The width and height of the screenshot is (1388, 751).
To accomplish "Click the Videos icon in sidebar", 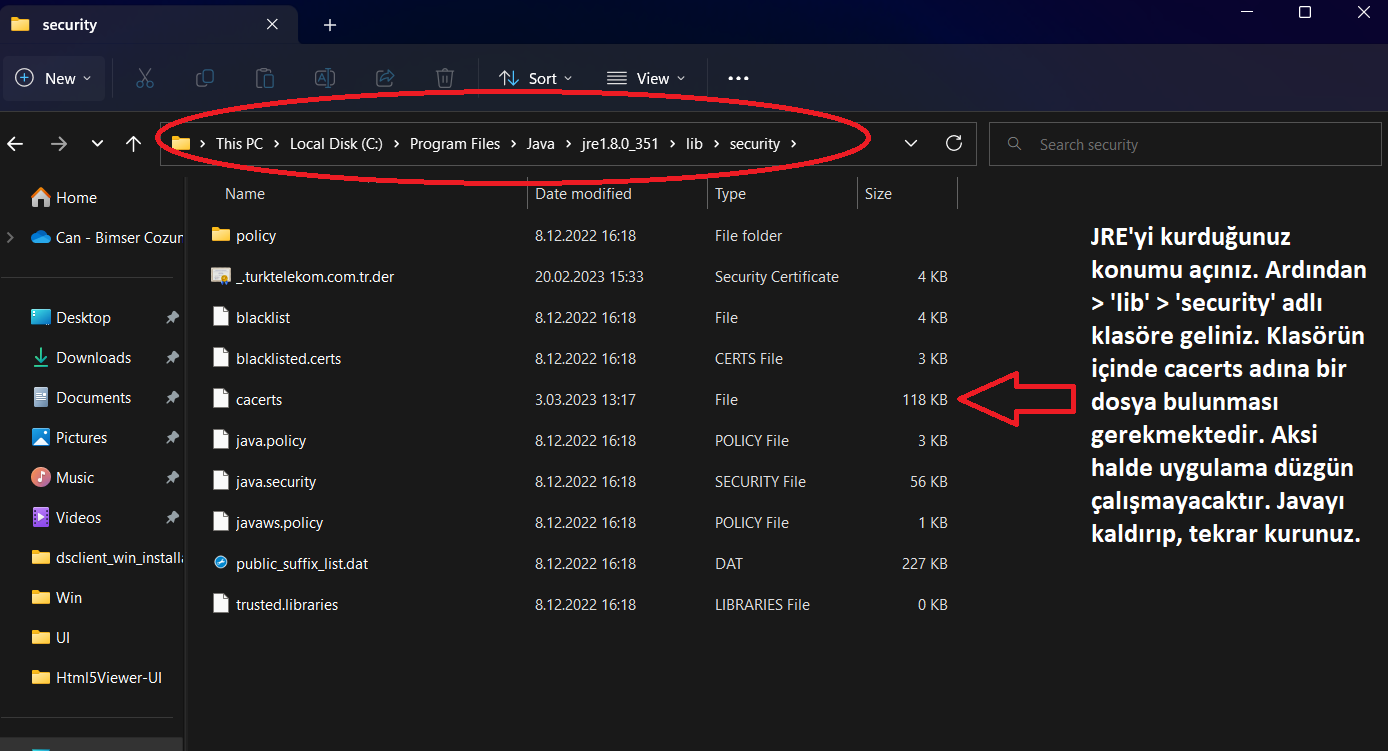I will (41, 517).
